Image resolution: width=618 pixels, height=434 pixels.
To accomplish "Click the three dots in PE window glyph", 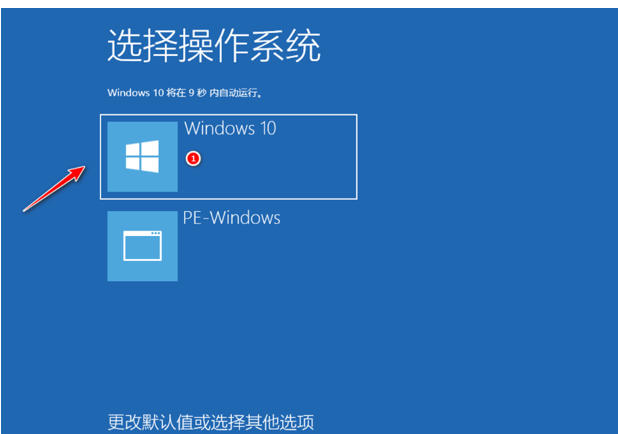I will click(x=156, y=233).
